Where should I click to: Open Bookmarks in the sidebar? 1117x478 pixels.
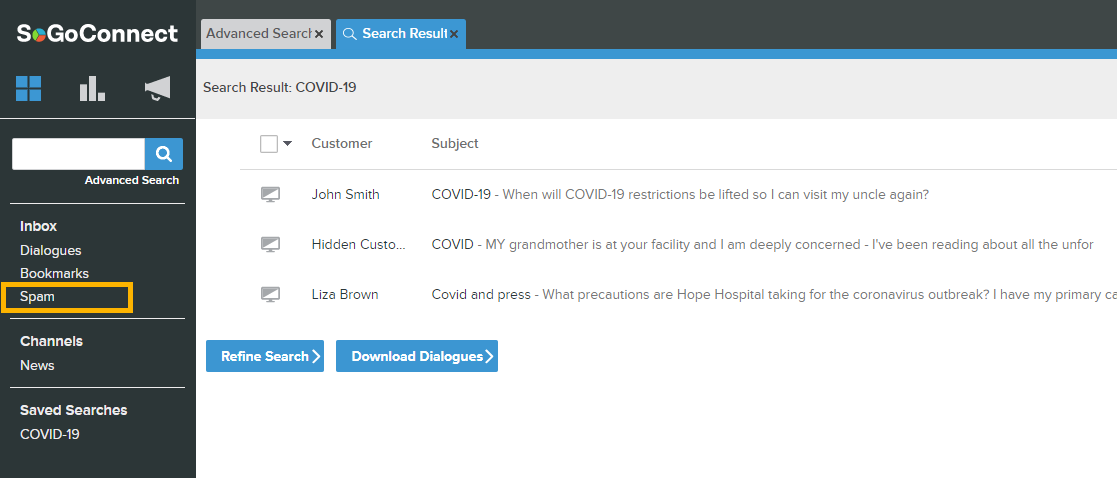54,274
